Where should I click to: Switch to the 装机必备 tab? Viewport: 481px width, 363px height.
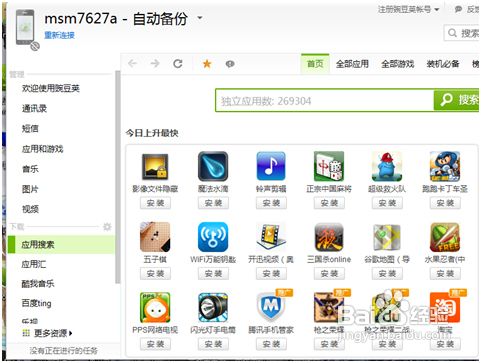tap(443, 64)
